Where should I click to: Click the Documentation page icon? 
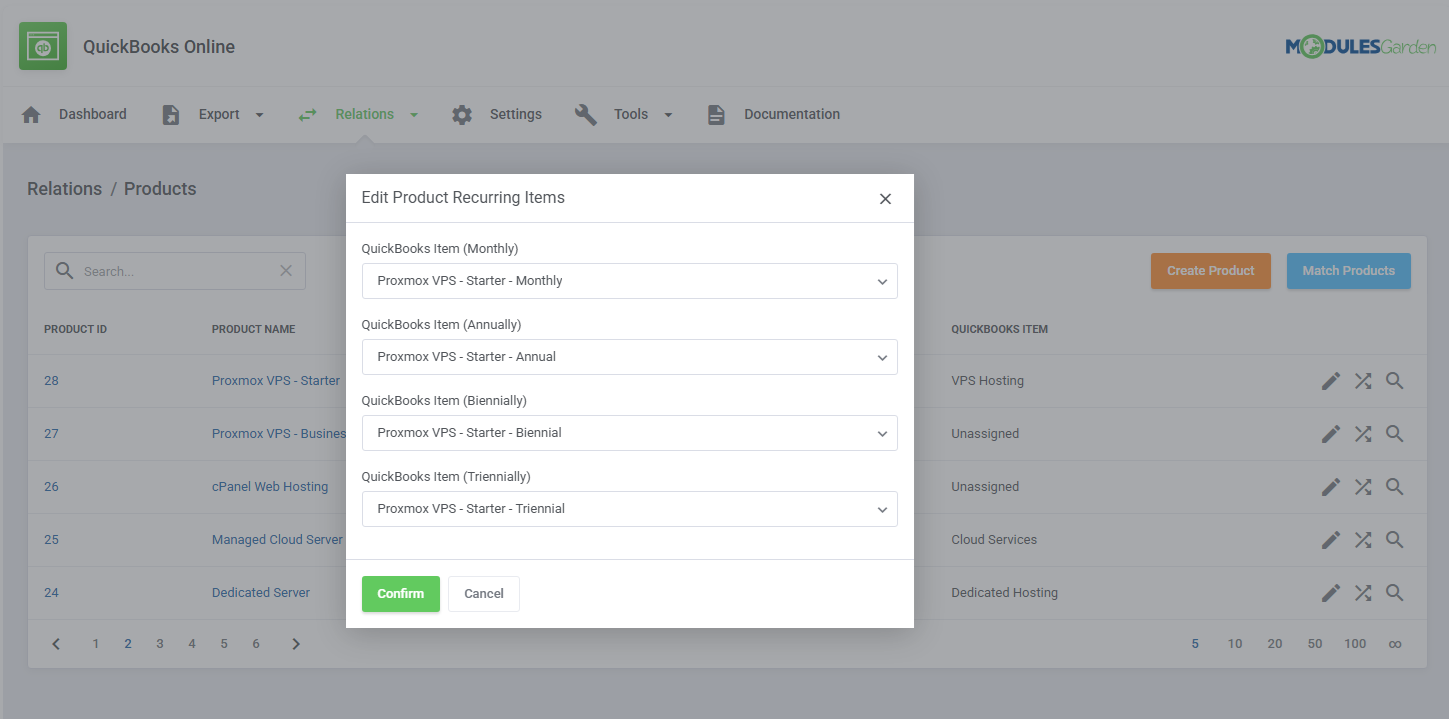point(716,114)
